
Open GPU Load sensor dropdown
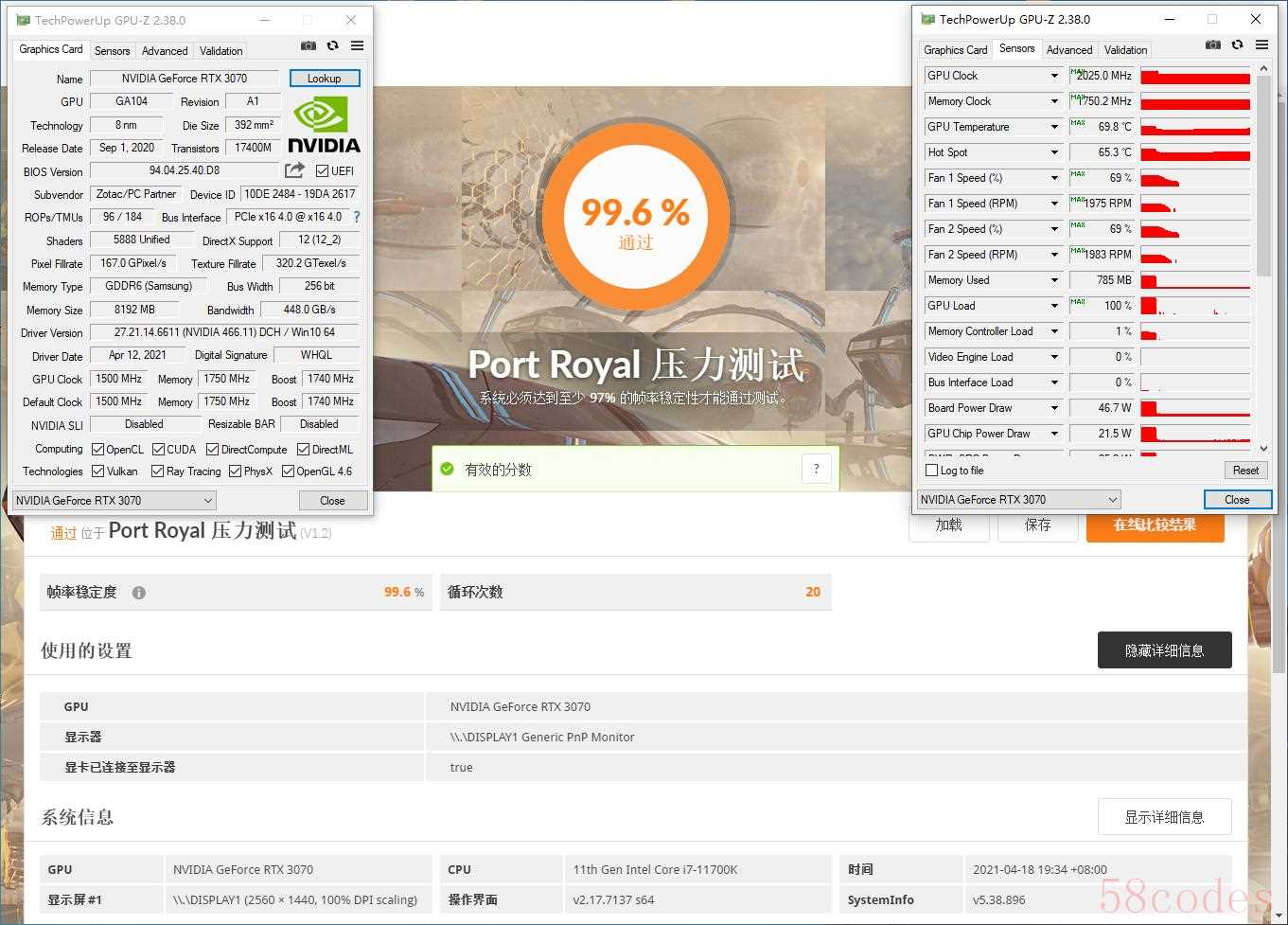click(x=1054, y=306)
